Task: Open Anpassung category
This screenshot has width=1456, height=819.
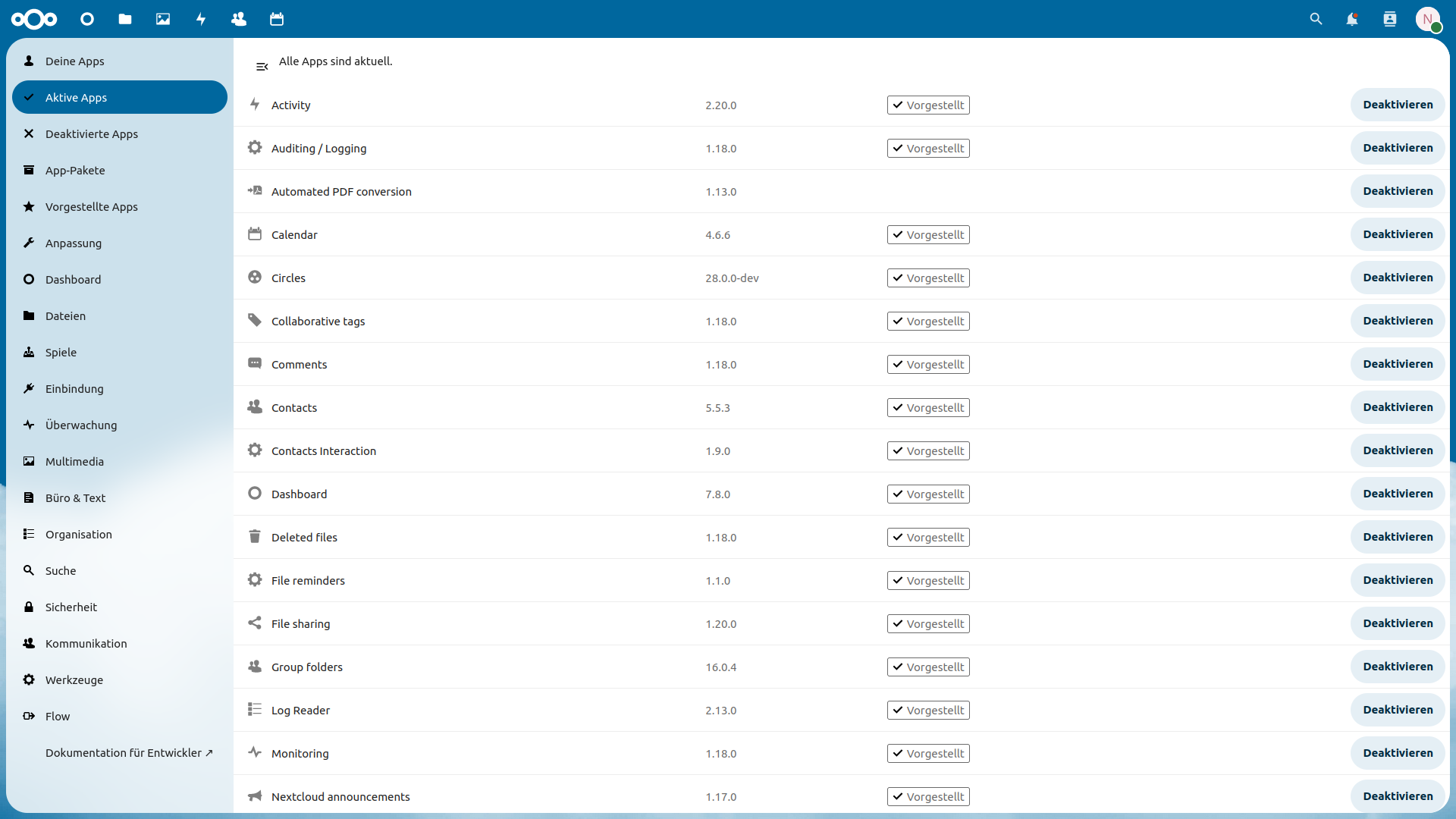Action: [x=120, y=243]
